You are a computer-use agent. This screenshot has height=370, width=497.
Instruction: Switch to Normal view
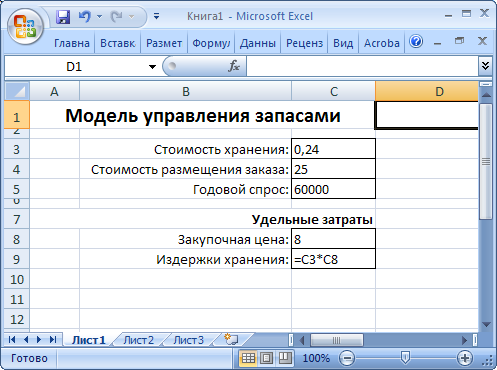[x=248, y=358]
